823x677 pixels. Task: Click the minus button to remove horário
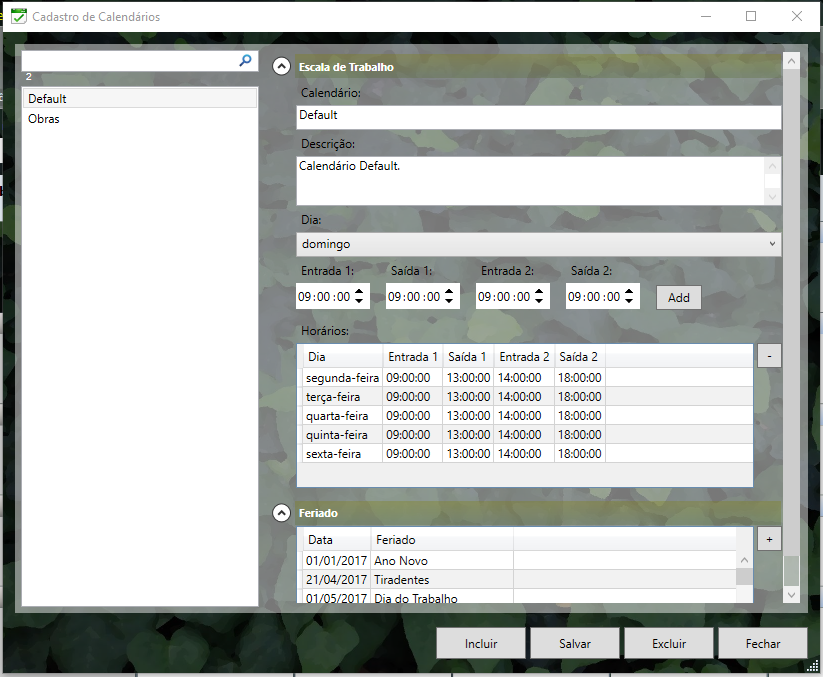click(x=769, y=356)
